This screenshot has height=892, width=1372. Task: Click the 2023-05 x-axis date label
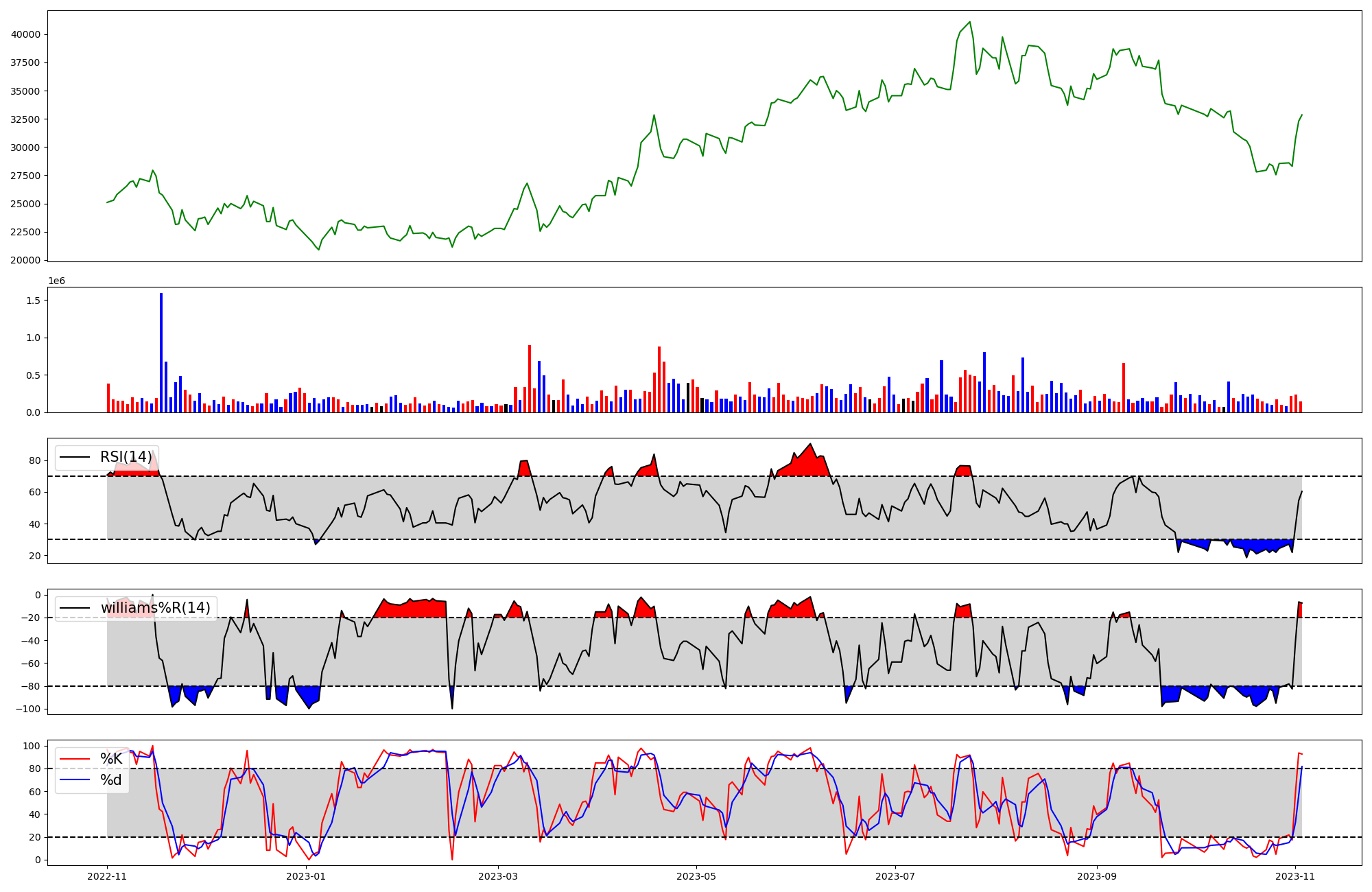point(696,876)
